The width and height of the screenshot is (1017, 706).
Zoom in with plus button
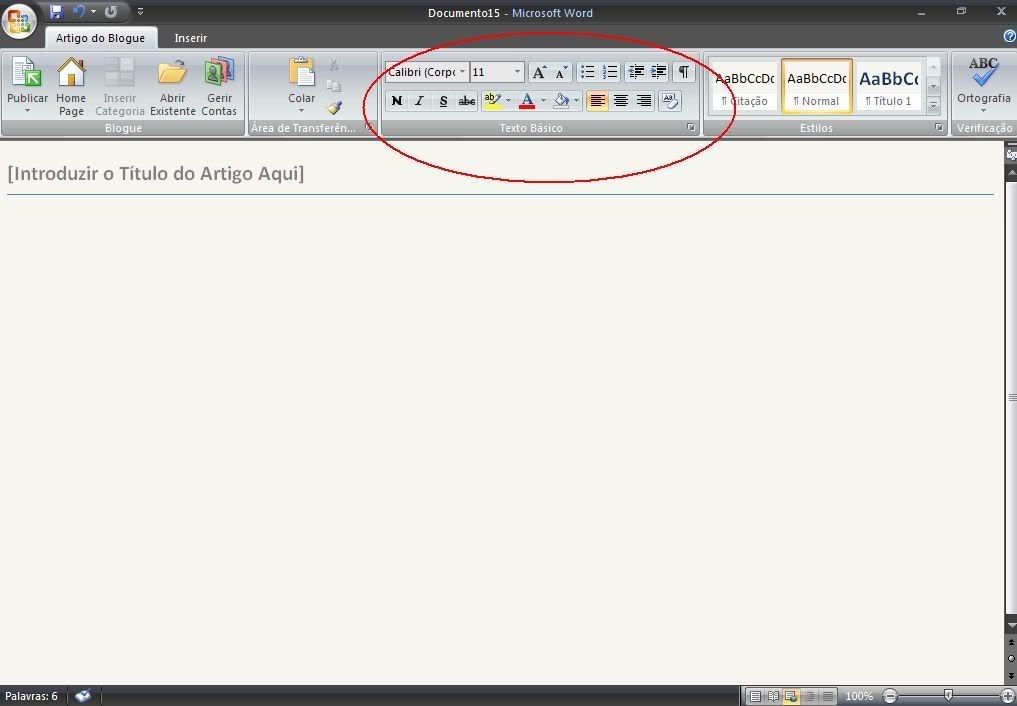coord(1007,697)
